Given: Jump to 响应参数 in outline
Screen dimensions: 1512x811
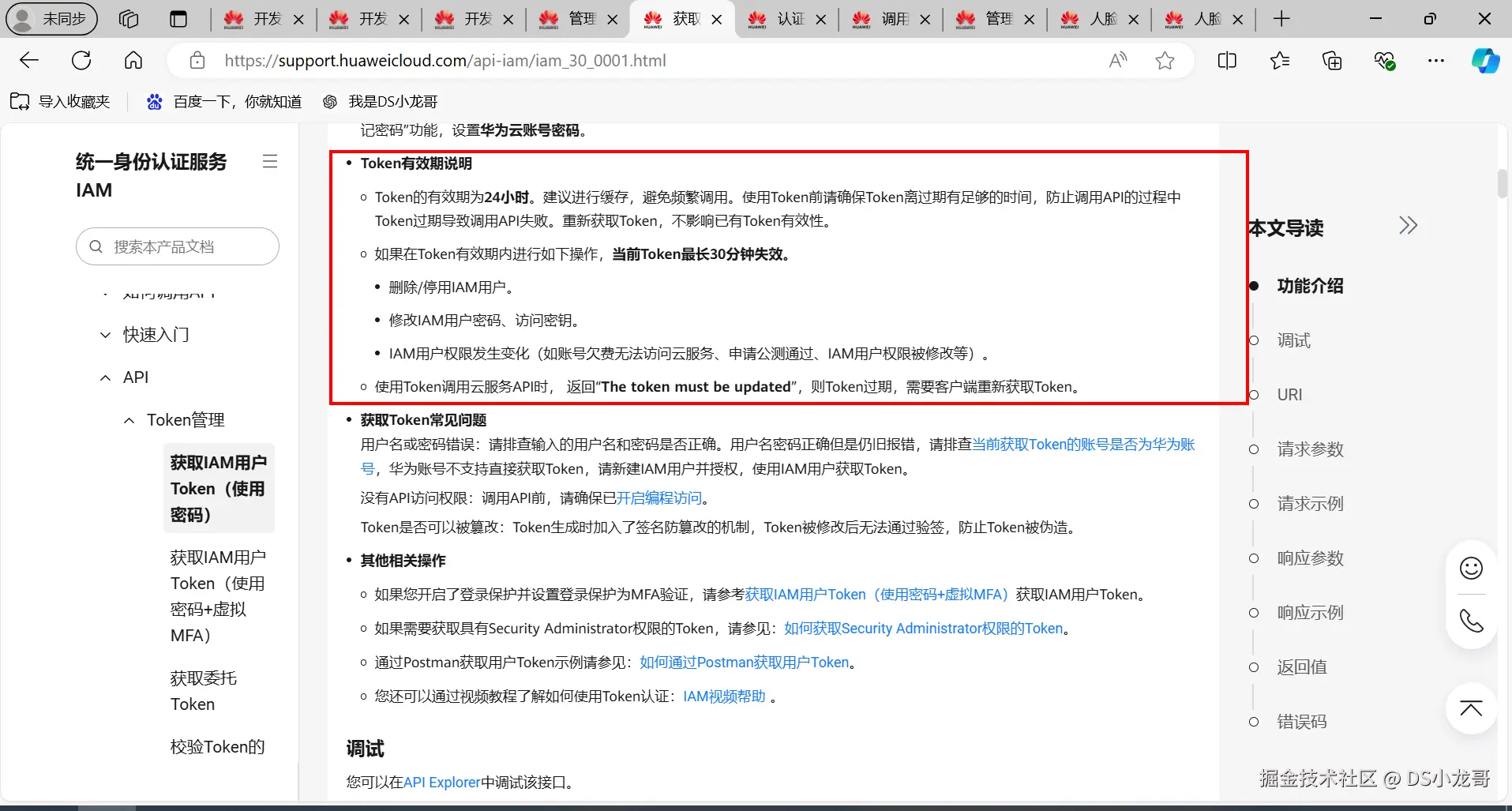Looking at the screenshot, I should click(x=1311, y=558).
